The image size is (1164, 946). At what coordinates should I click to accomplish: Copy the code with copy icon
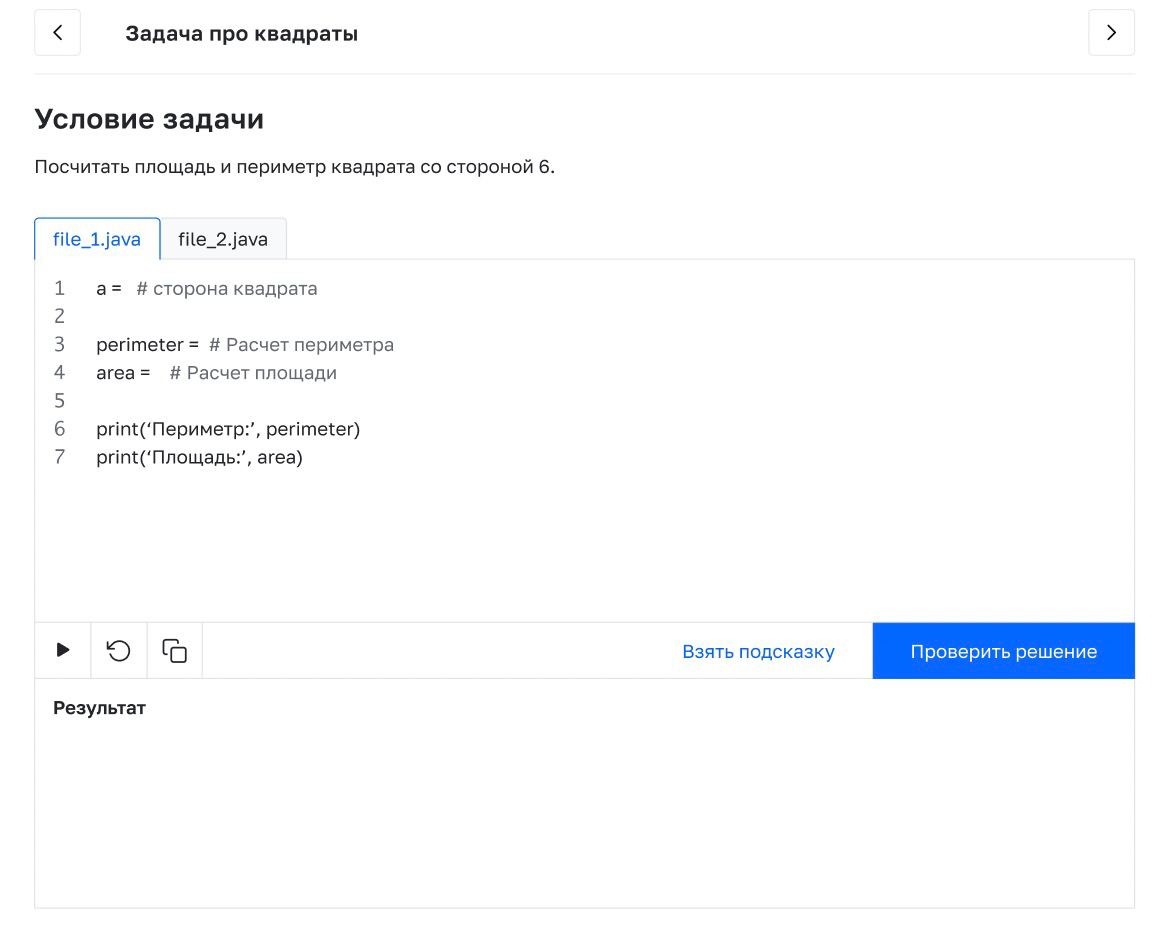pyautogui.click(x=174, y=650)
